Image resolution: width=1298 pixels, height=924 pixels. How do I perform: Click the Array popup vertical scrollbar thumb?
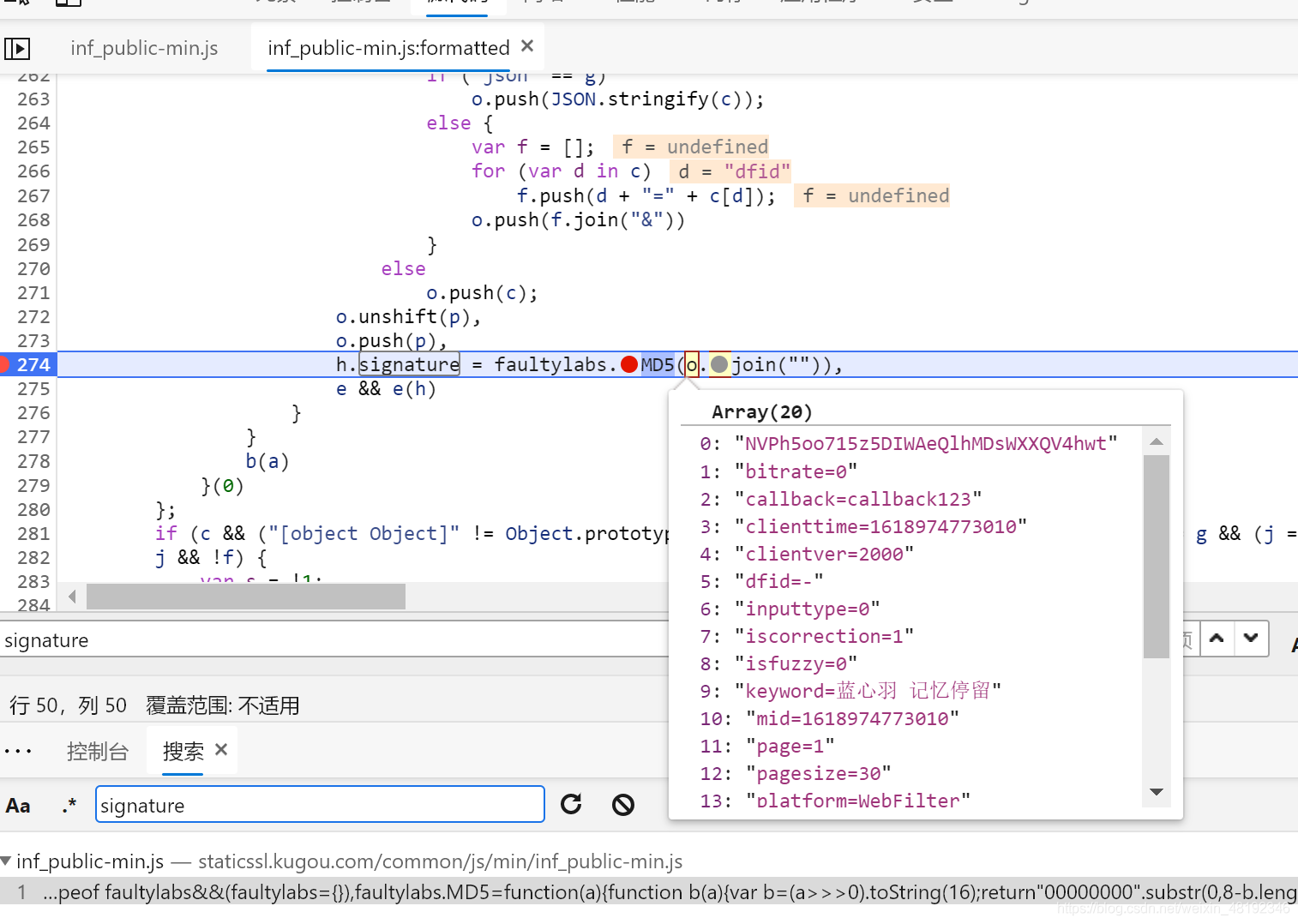(1157, 556)
